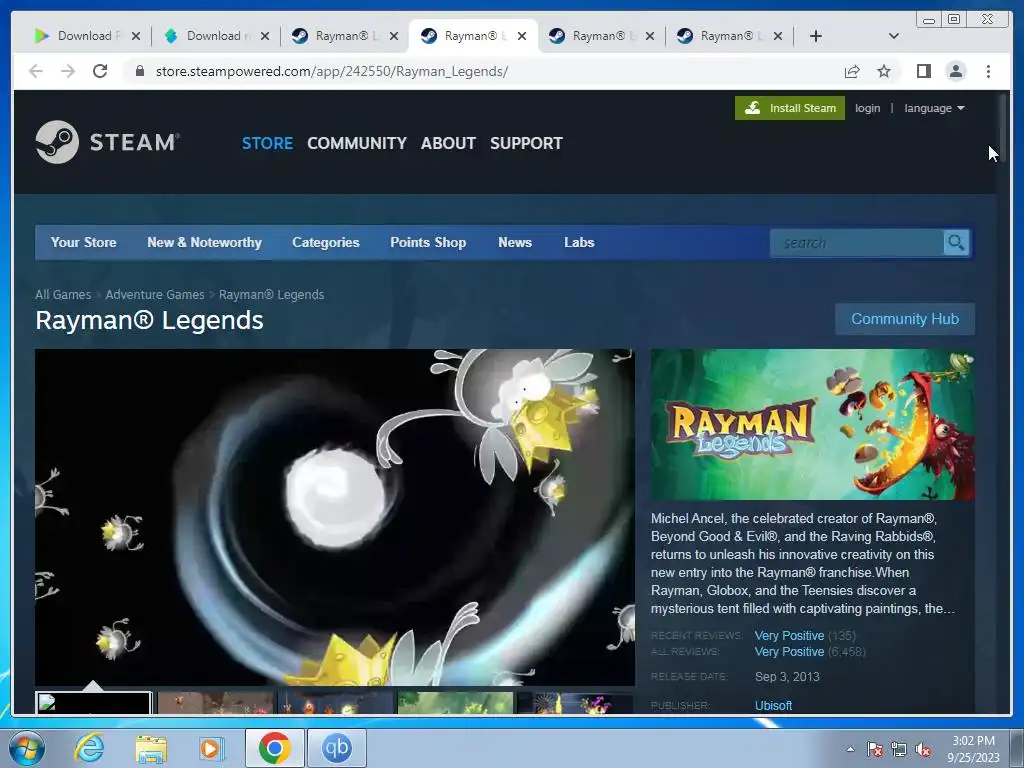Image resolution: width=1024 pixels, height=768 pixels.
Task: Open the Points Shop tab
Action: pos(428,242)
